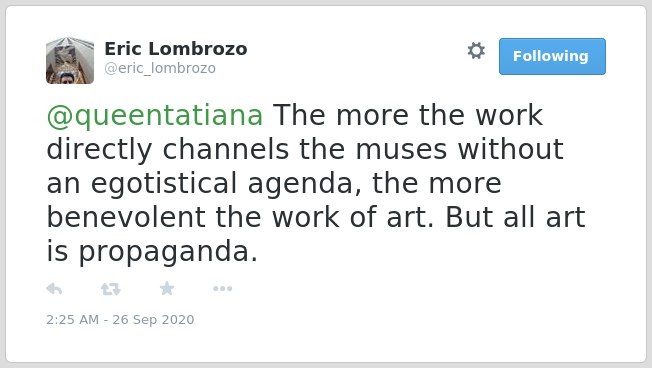Toggle the blue Following button
The image size is (652, 368).
coord(552,57)
